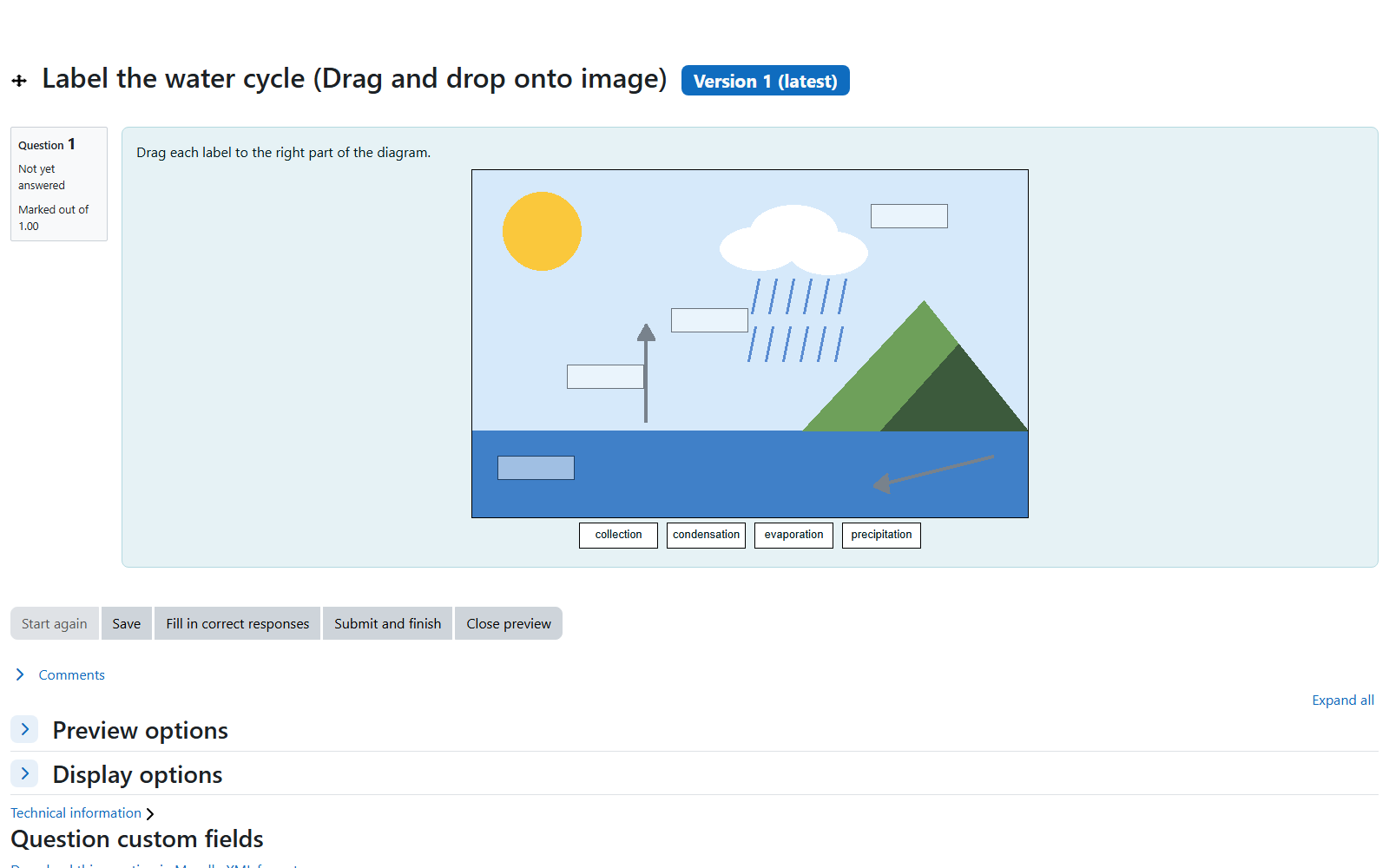This screenshot has height=868, width=1389.
Task: Expand the Display options chevron
Action: [x=24, y=773]
